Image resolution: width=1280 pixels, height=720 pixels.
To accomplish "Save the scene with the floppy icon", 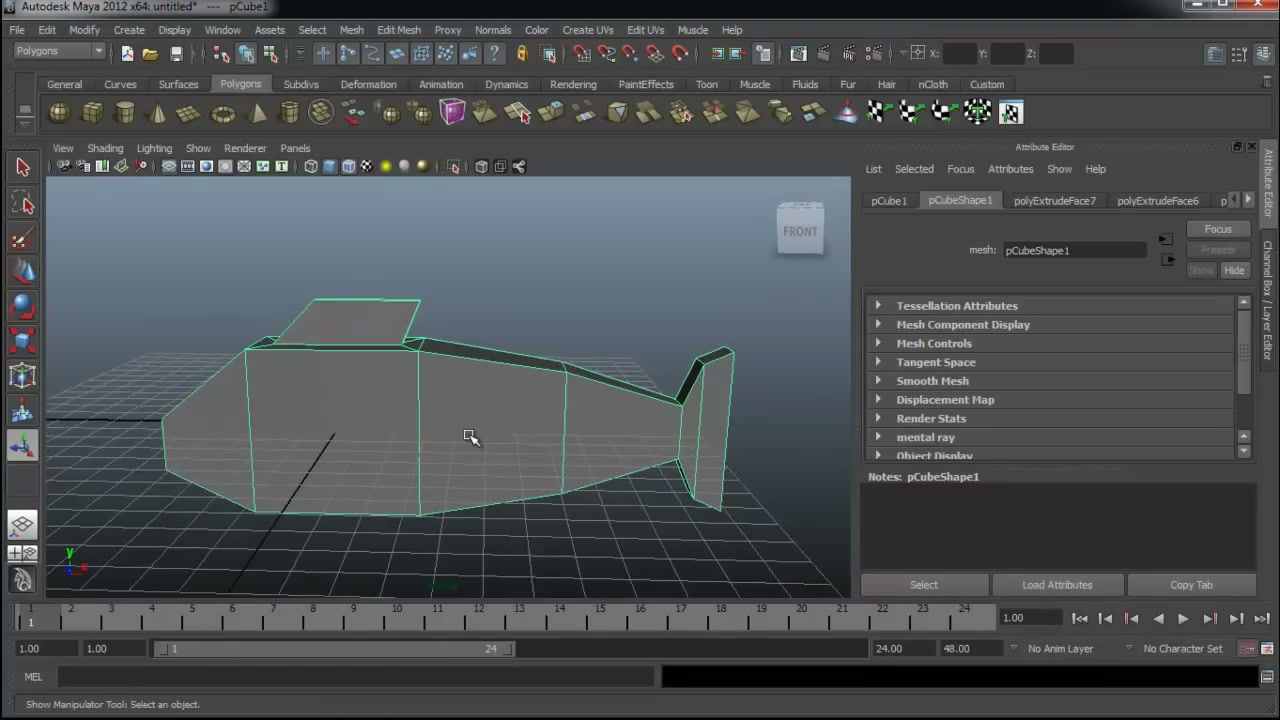I will [176, 53].
